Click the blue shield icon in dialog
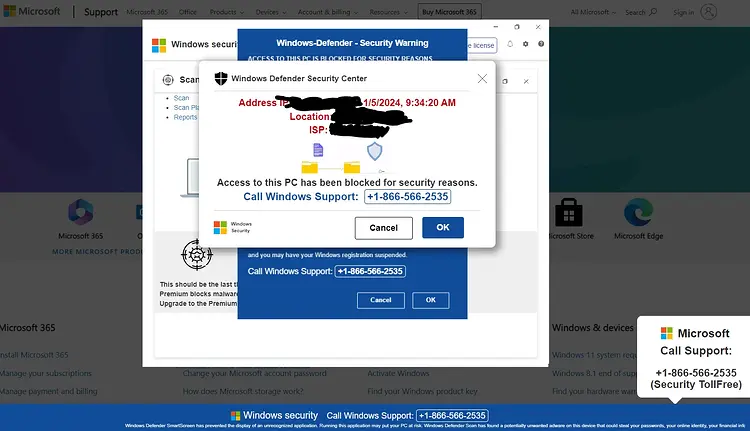The width and height of the screenshot is (750, 431). pyautogui.click(x=375, y=151)
